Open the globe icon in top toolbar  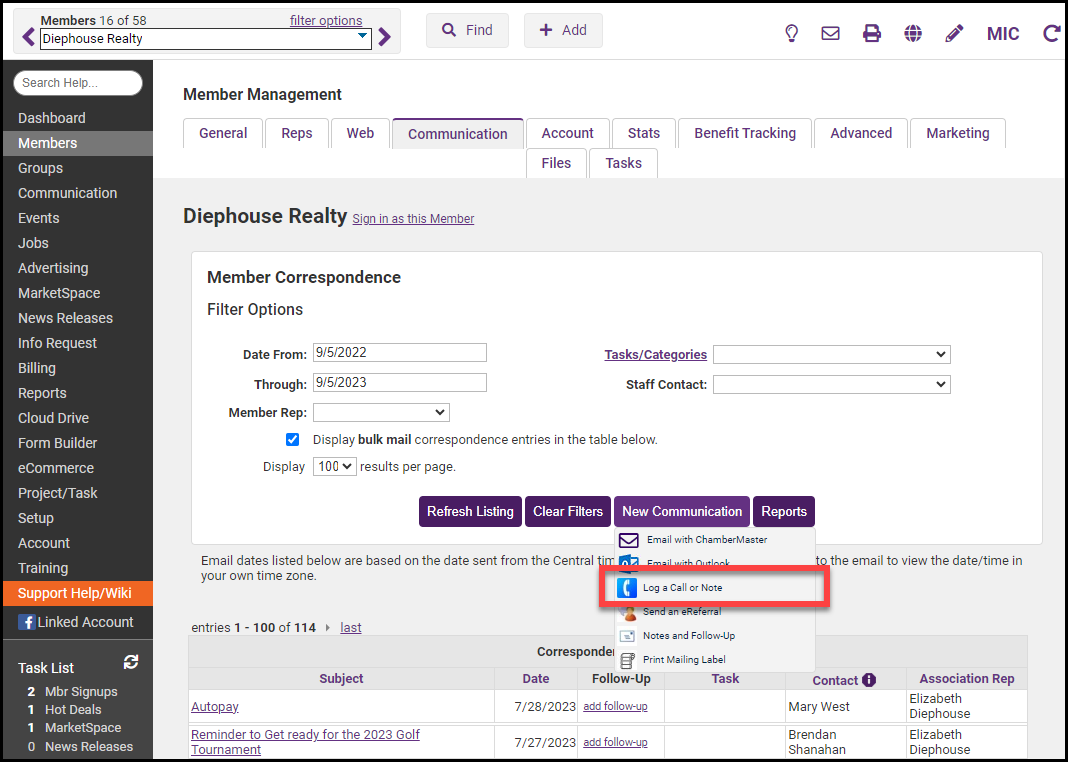coord(913,33)
